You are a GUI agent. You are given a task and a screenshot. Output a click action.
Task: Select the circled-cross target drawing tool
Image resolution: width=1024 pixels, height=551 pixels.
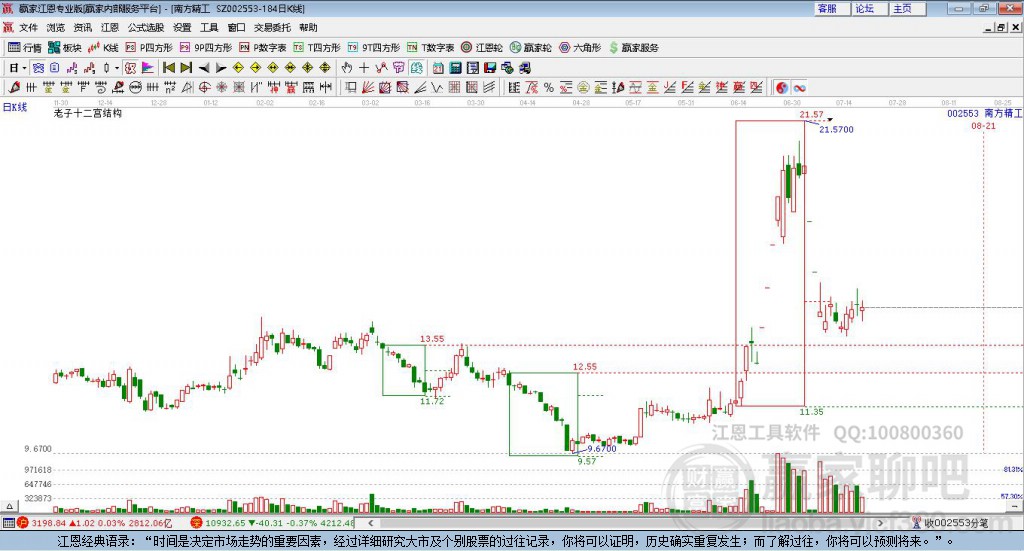(204, 87)
